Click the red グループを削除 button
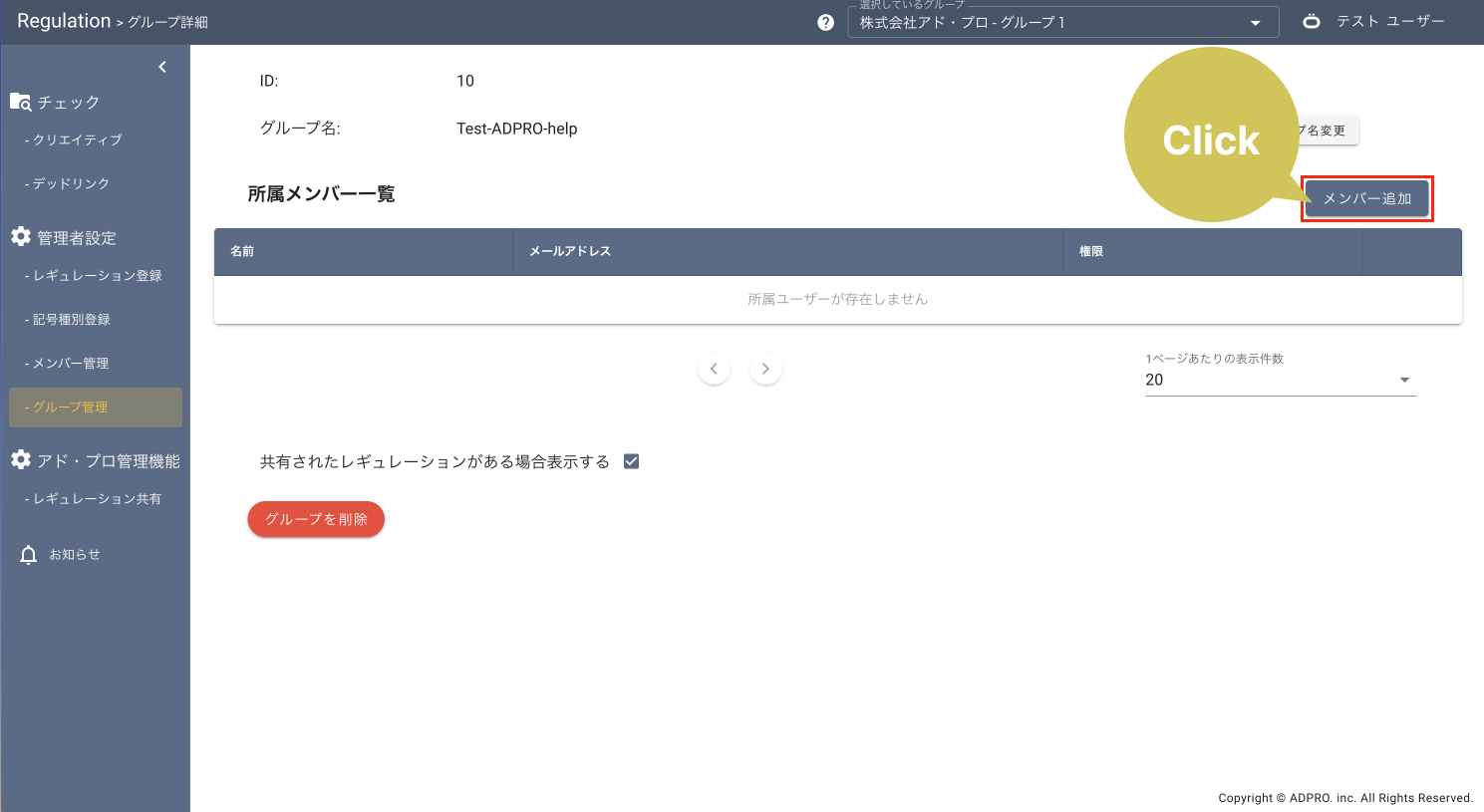1484x812 pixels. point(316,519)
